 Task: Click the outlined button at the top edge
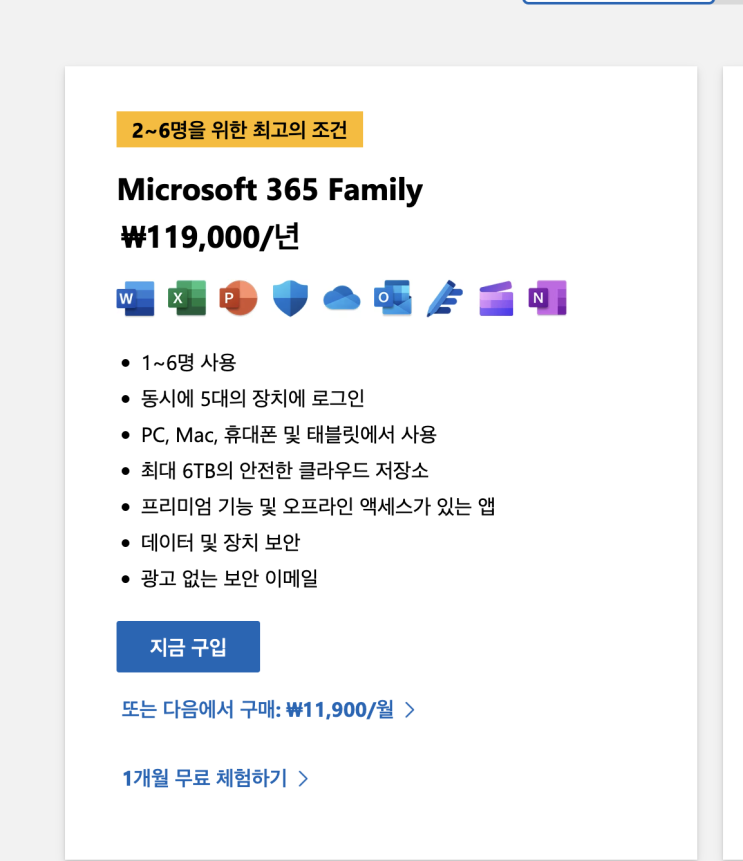click(618, 2)
